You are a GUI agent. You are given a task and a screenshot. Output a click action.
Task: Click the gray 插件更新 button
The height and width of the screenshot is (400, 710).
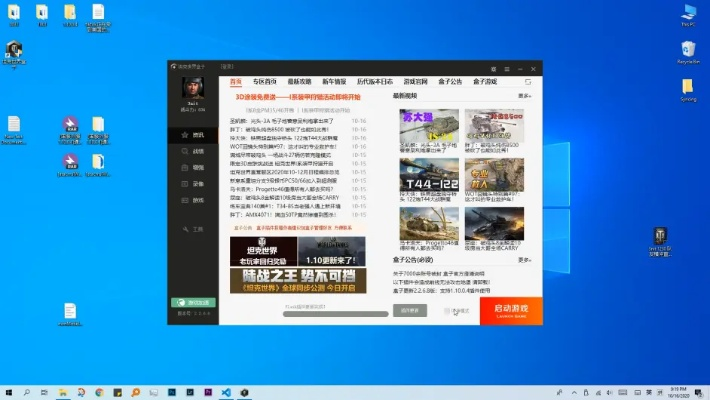[410, 311]
